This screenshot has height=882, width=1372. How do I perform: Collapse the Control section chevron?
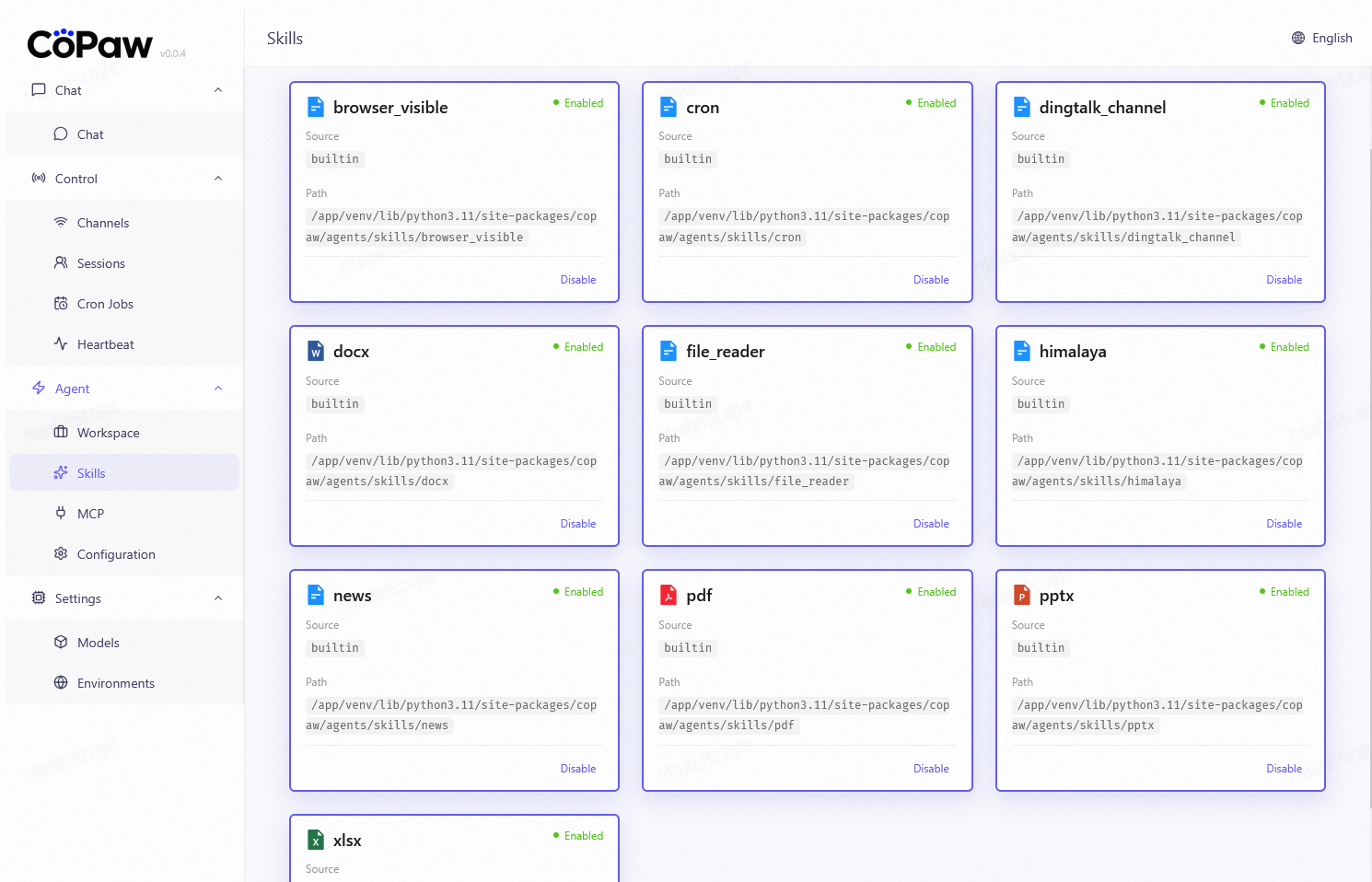click(x=218, y=179)
